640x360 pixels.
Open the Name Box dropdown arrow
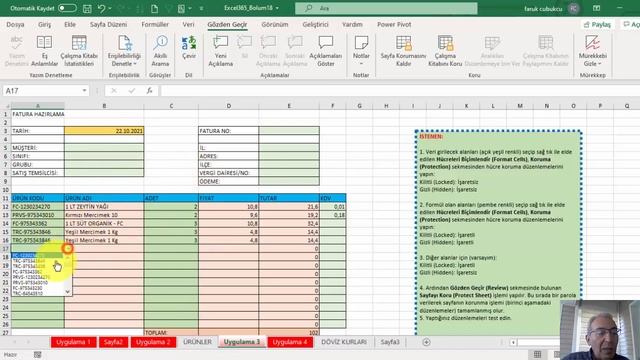pyautogui.click(x=84, y=91)
